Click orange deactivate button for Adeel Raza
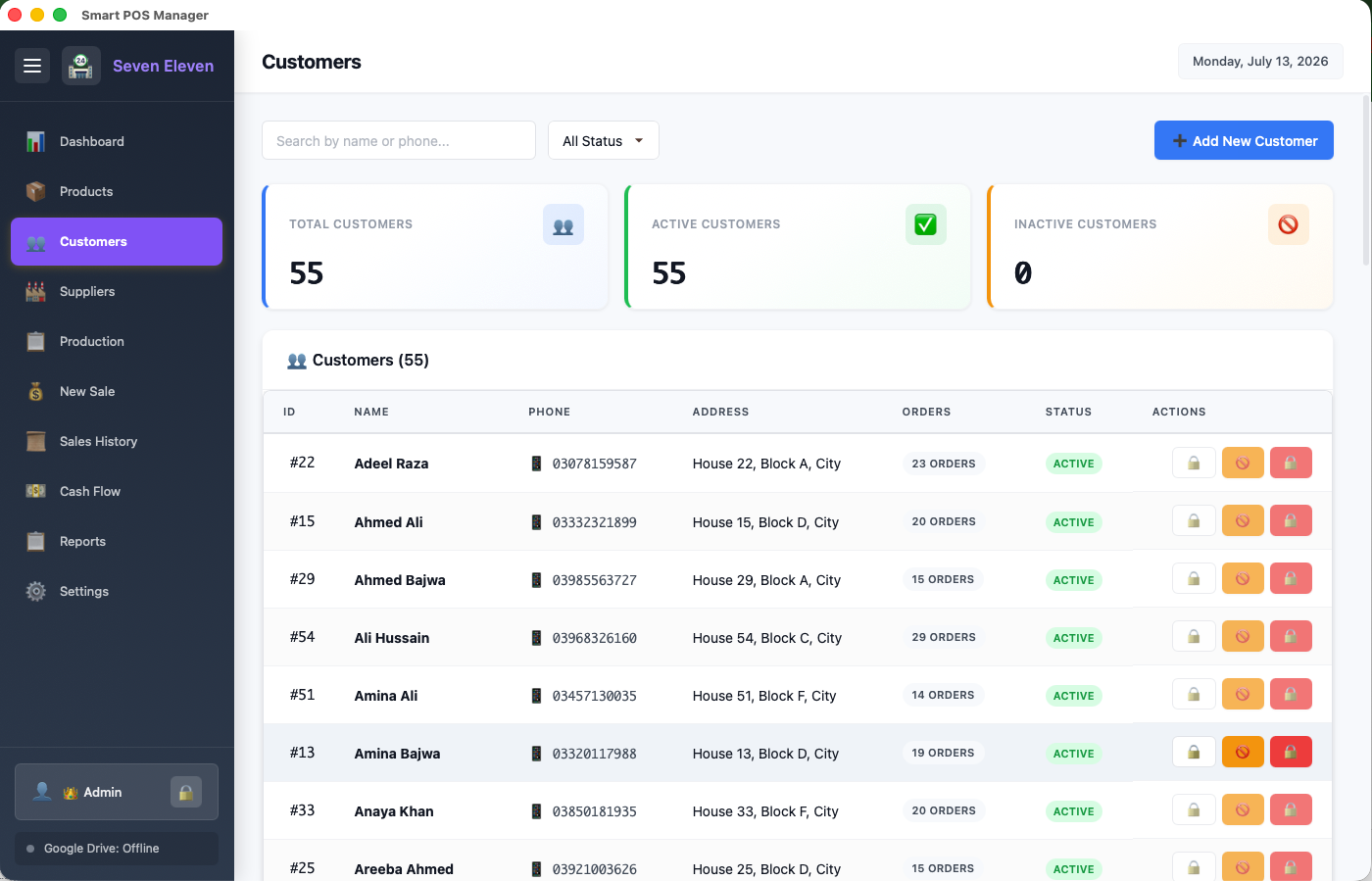 1243,463
